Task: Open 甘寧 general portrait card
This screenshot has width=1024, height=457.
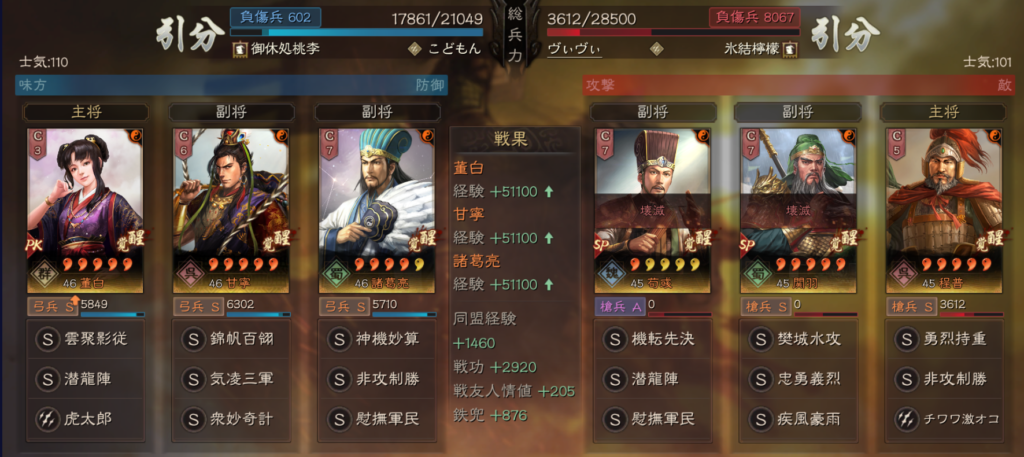Action: [x=231, y=210]
